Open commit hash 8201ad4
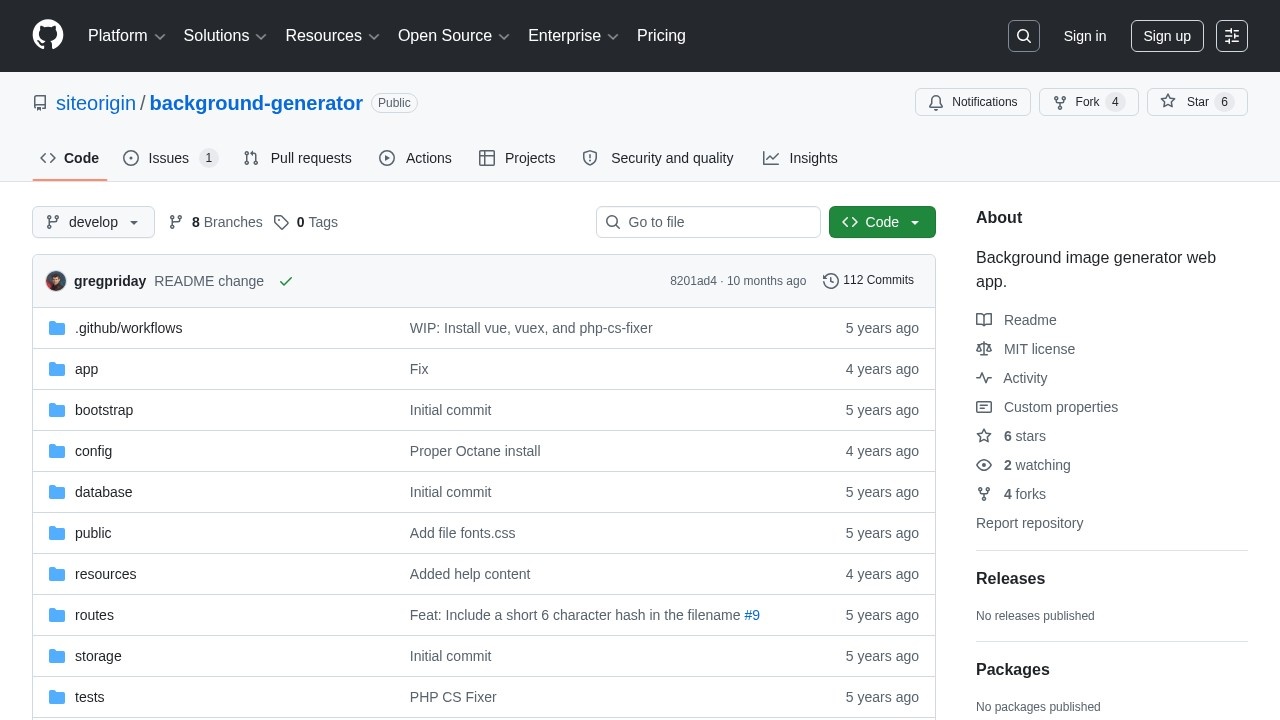Viewport: 1280px width, 720px height. pyautogui.click(x=693, y=281)
